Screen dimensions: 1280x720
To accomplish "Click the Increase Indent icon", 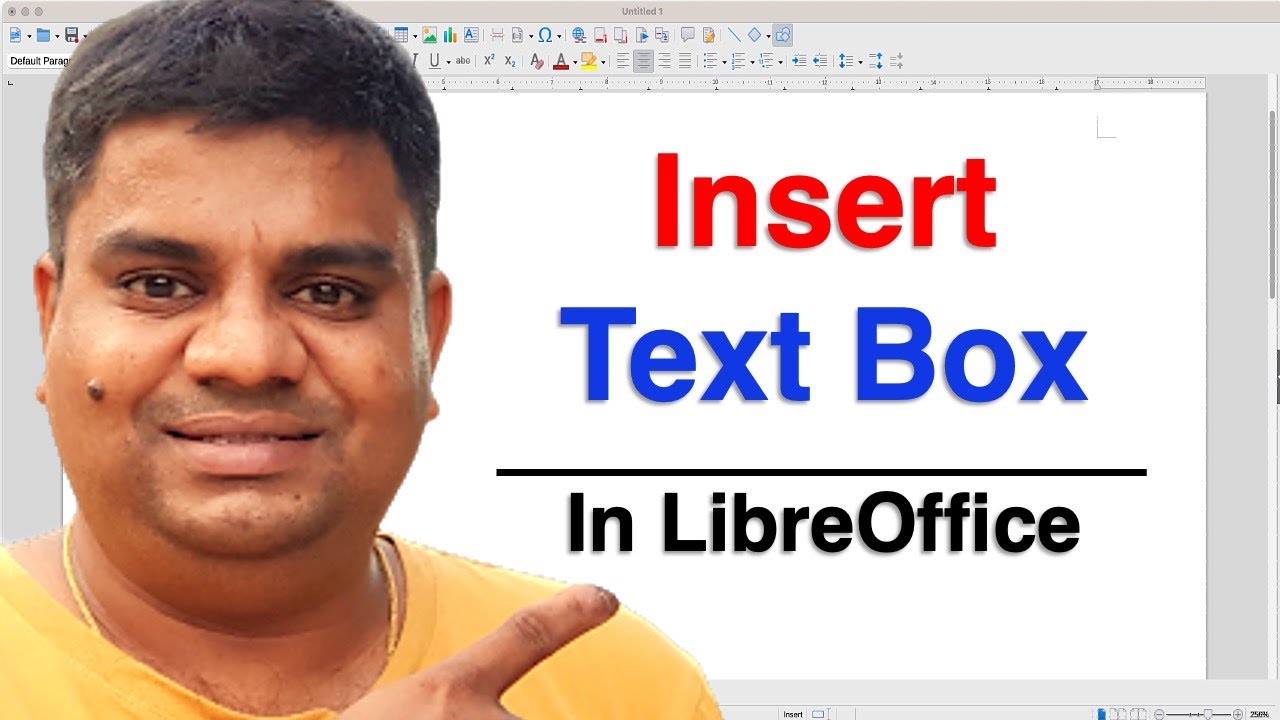I will 799,61.
